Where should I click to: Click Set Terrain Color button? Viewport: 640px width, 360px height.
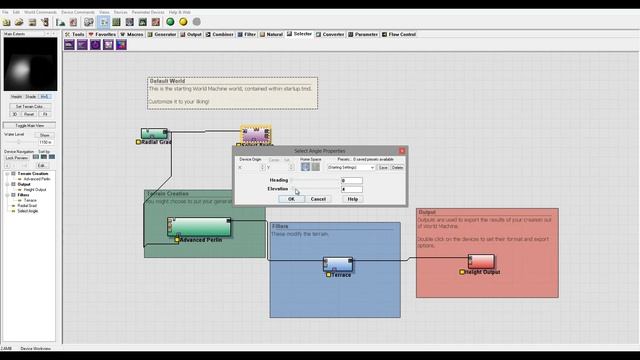pyautogui.click(x=29, y=107)
